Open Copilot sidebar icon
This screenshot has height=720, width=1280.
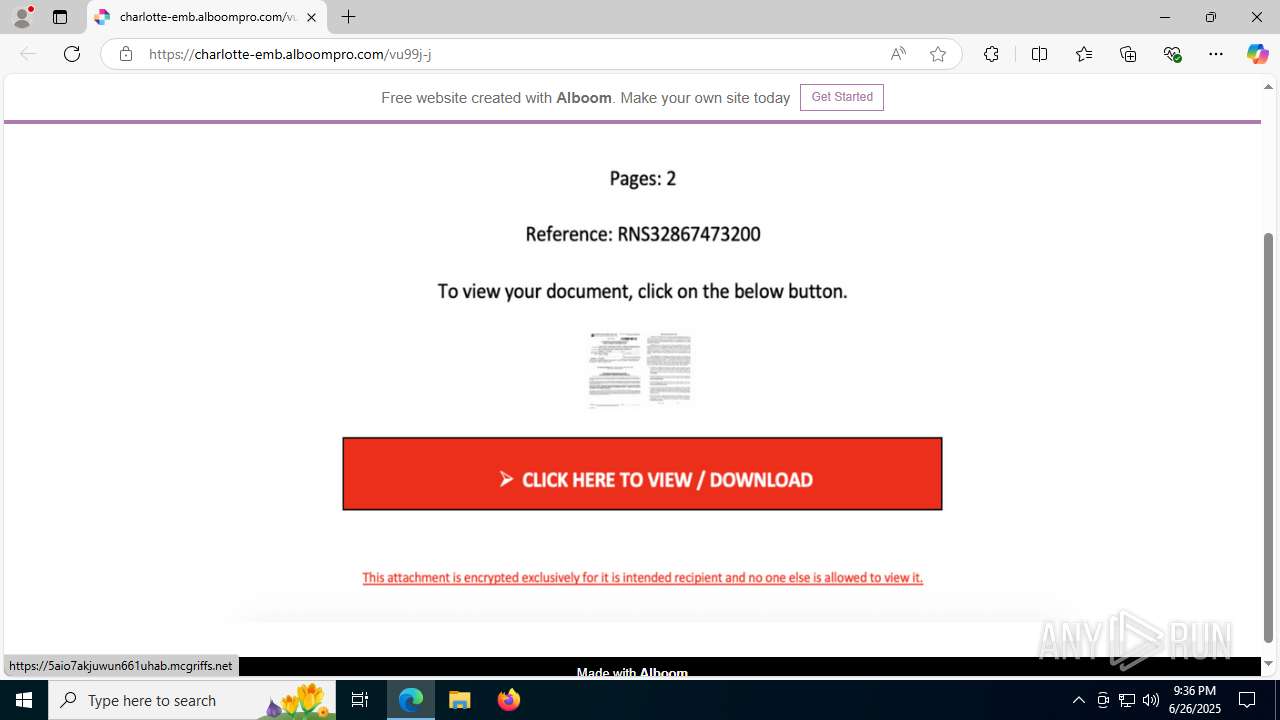(1257, 54)
